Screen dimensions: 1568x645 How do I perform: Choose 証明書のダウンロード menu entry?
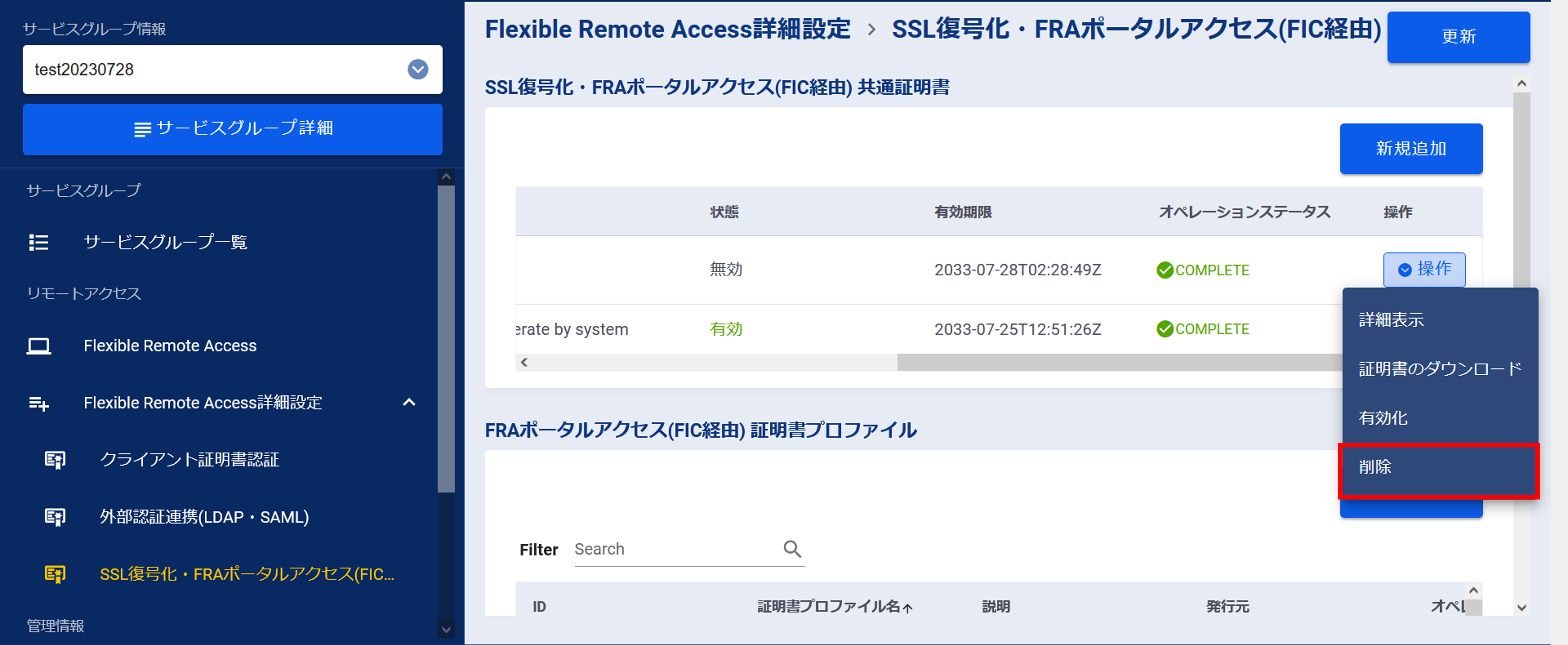[x=1439, y=369]
